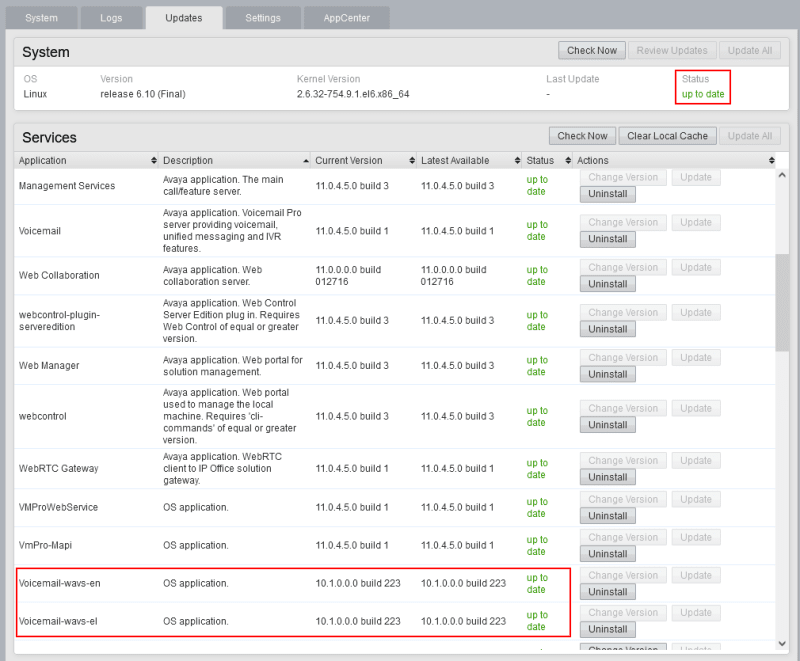The image size is (800, 661).
Task: Uninstall Web Collaboration
Action: tap(608, 284)
